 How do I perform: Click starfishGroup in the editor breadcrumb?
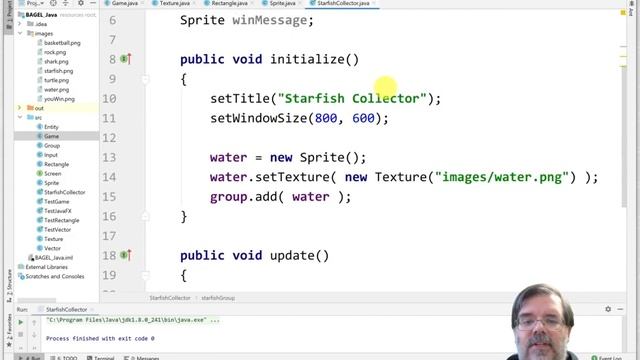(x=218, y=298)
